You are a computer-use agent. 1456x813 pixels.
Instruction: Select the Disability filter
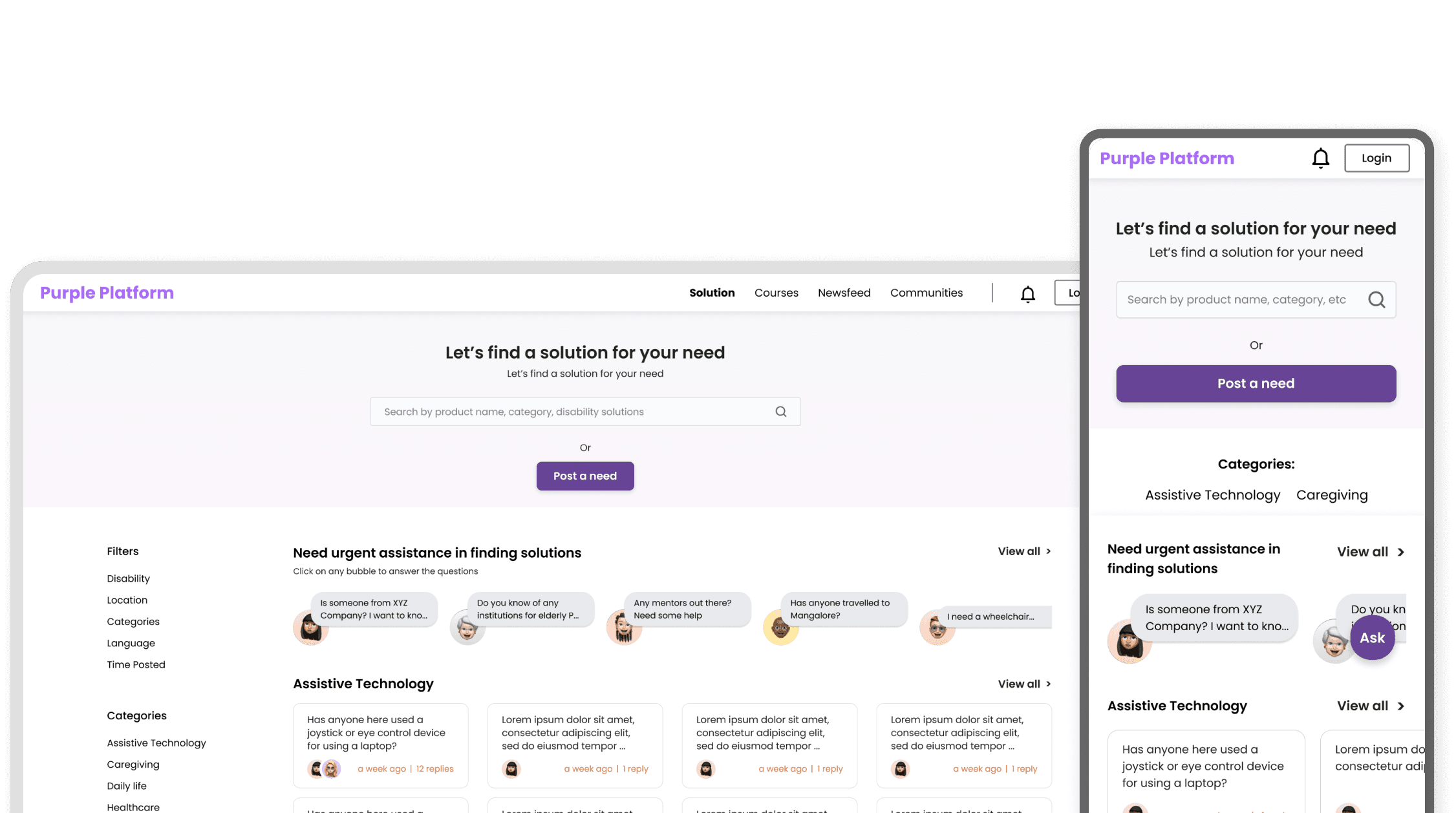[x=128, y=578]
